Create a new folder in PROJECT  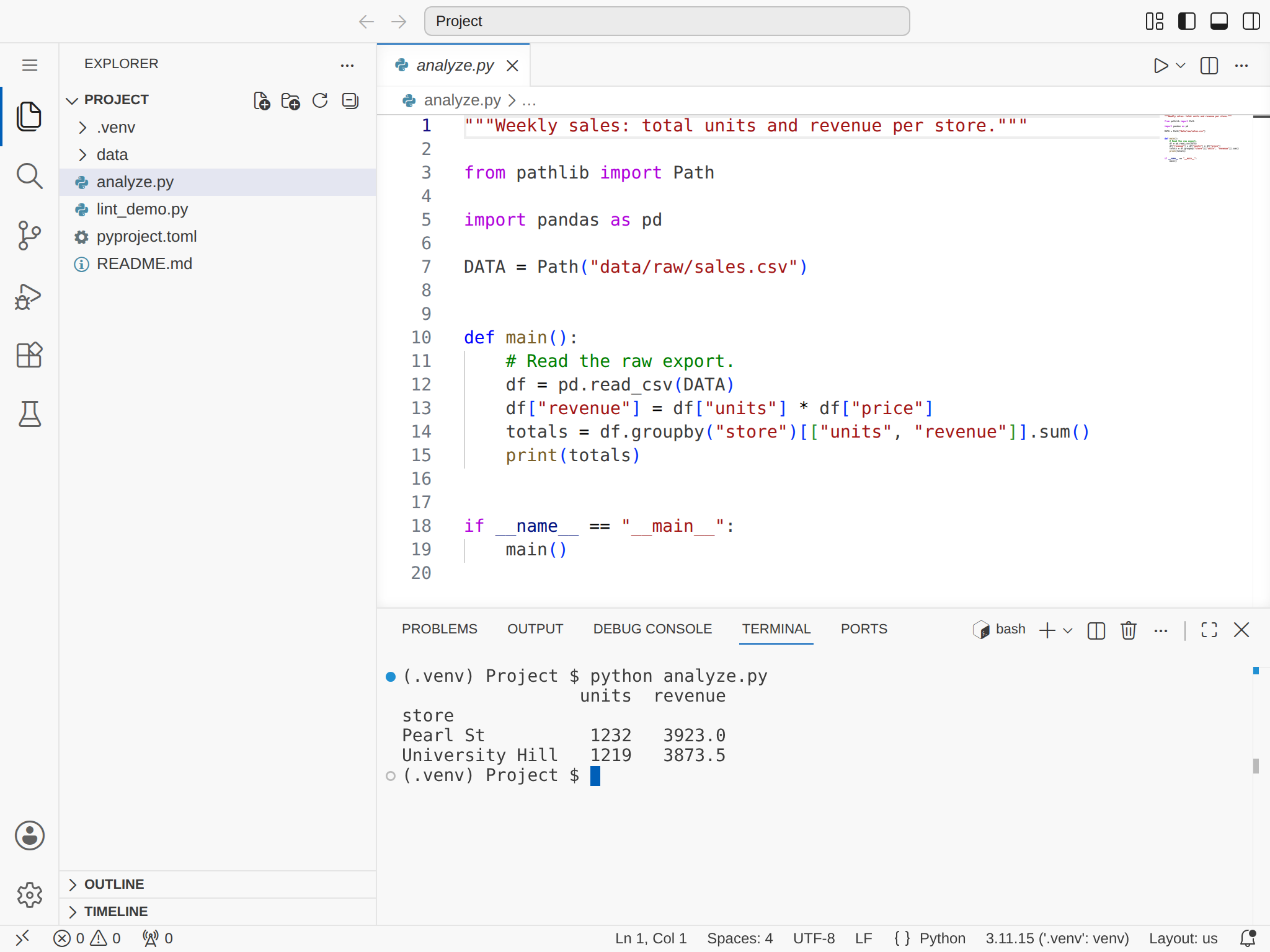[290, 100]
